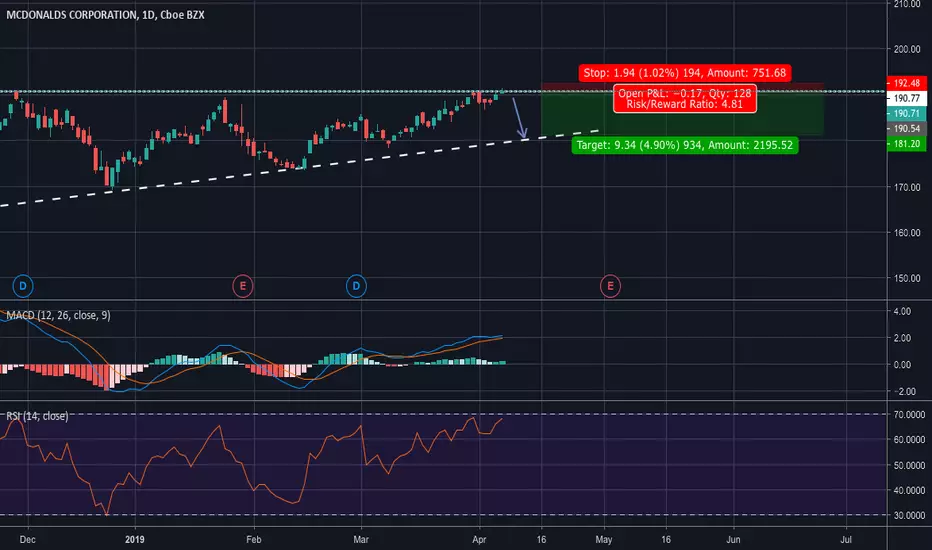Click the Apr date axis label

[x=479, y=540]
